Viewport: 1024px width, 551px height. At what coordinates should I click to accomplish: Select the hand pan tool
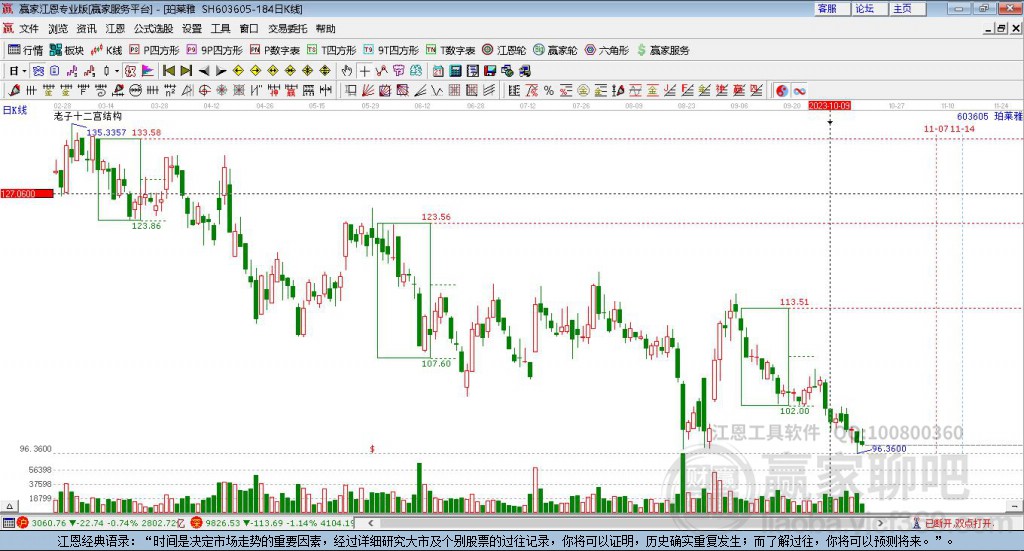point(347,71)
